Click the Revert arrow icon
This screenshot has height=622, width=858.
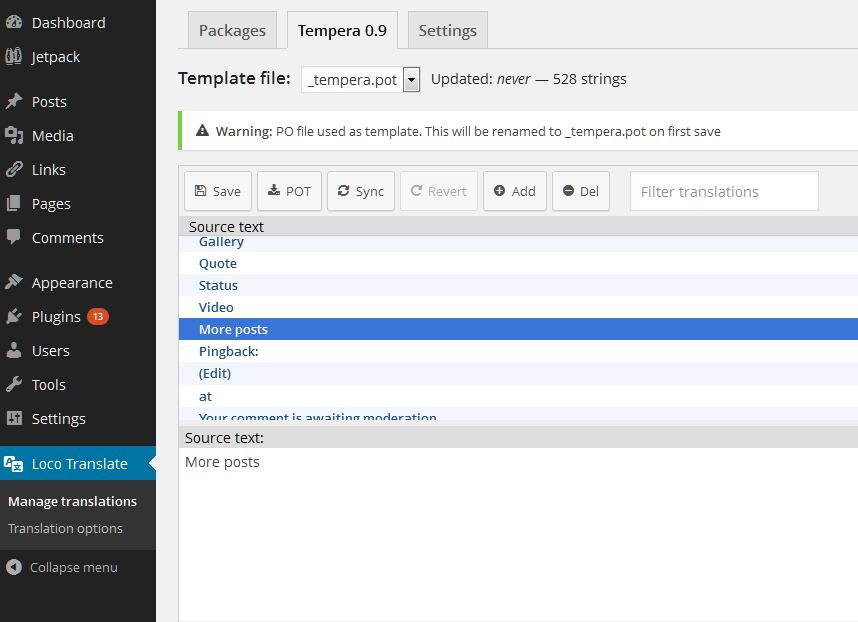click(x=416, y=190)
